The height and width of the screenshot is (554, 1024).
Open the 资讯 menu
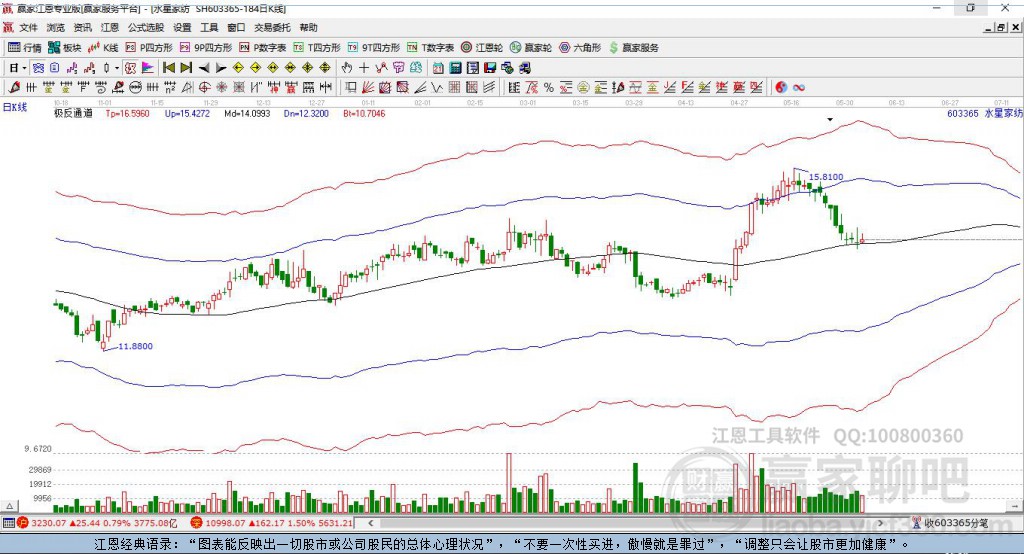pyautogui.click(x=82, y=27)
